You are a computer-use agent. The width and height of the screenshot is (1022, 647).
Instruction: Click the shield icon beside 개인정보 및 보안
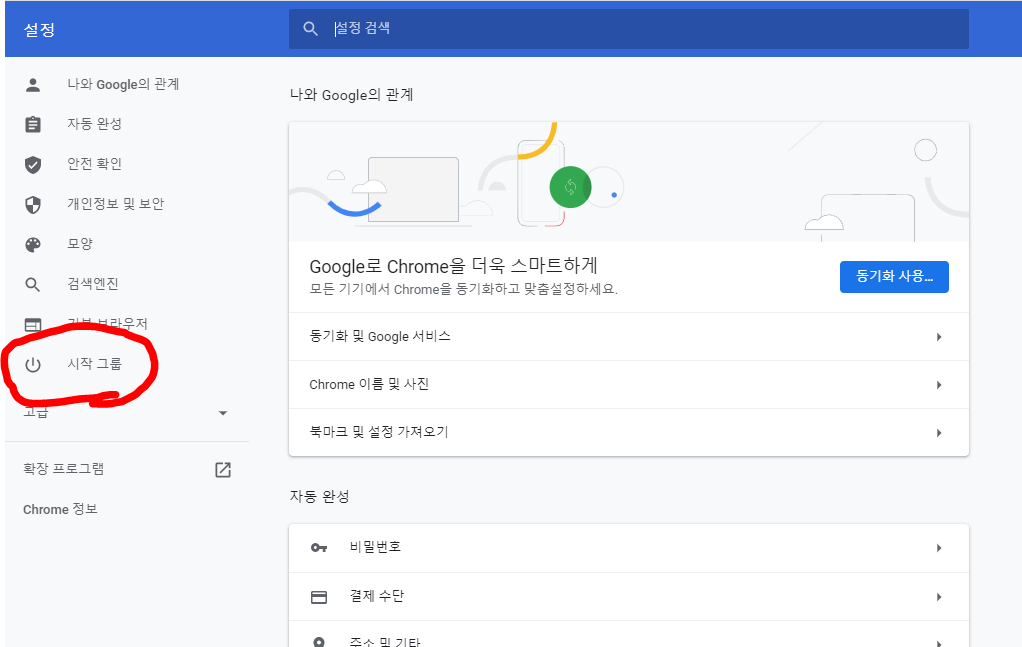pos(33,205)
